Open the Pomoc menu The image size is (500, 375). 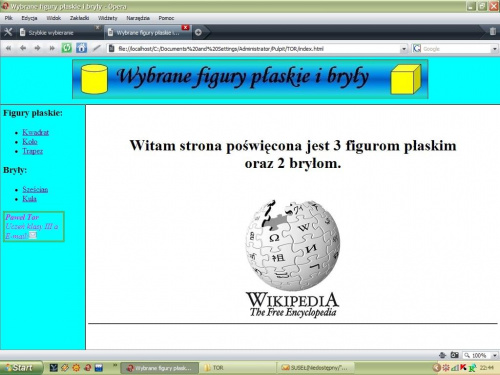pos(166,18)
